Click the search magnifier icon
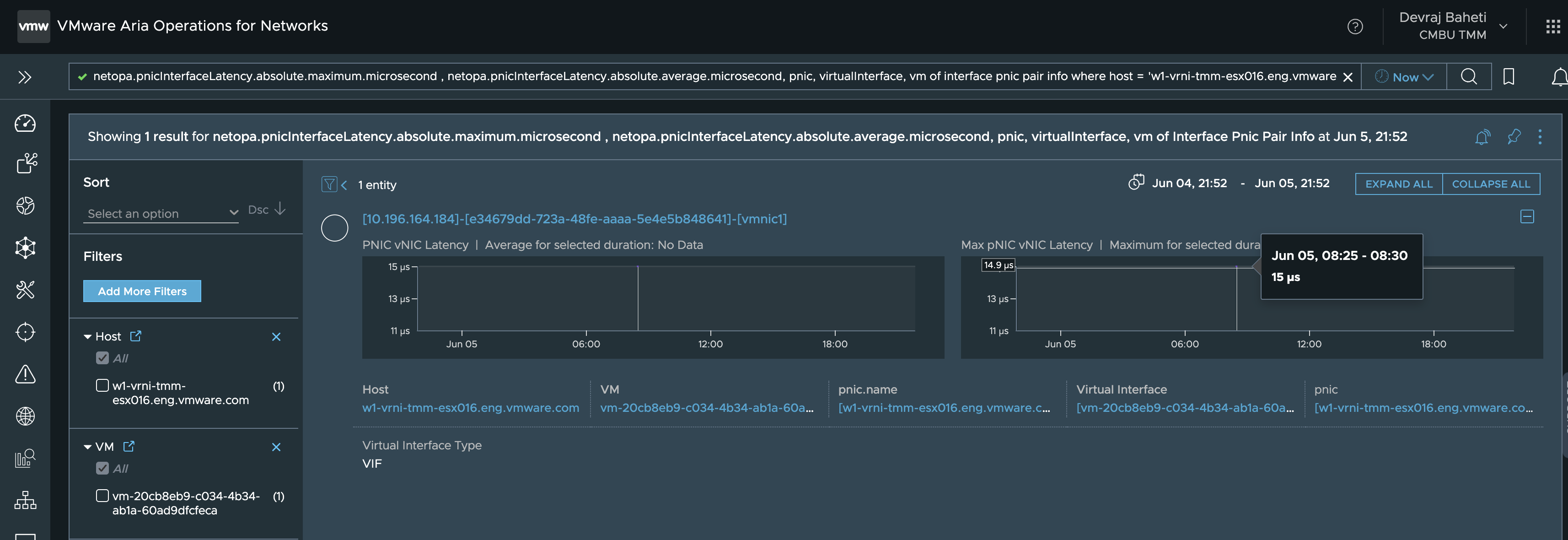The height and width of the screenshot is (540, 1568). (x=1468, y=77)
